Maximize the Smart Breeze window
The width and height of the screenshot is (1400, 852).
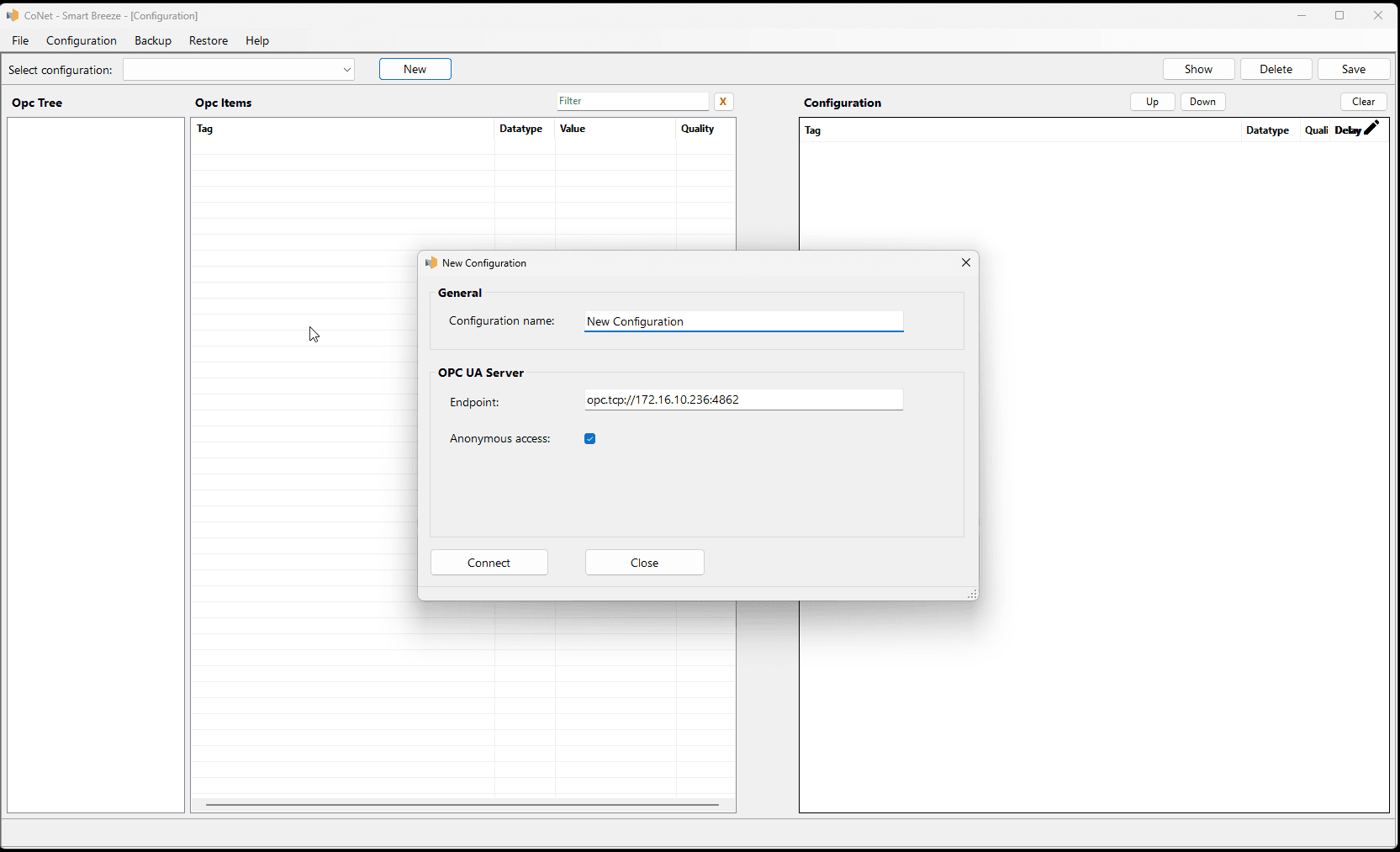(x=1339, y=15)
